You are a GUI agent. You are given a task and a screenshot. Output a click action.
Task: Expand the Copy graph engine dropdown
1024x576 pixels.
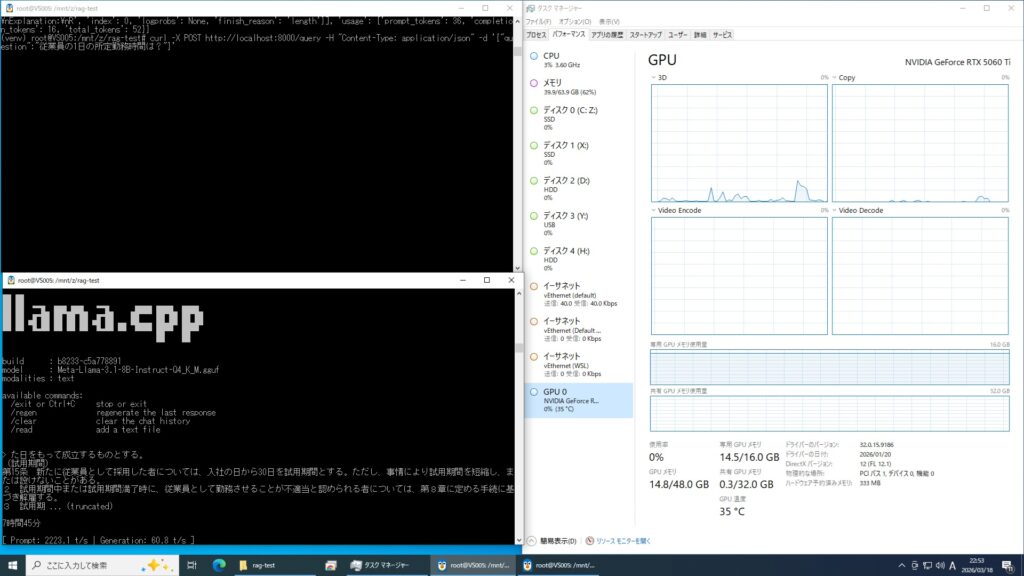(836, 77)
